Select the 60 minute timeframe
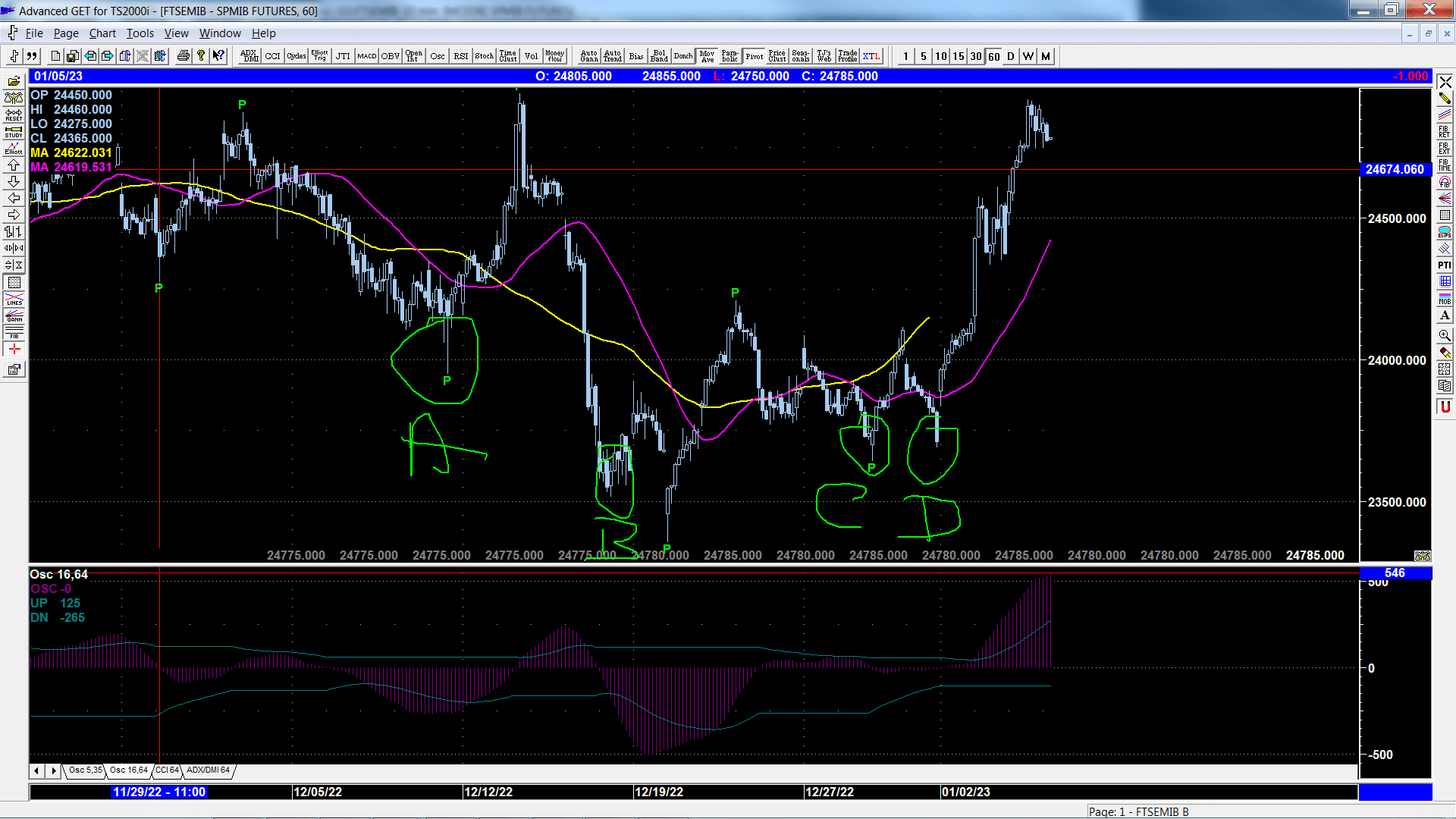 pos(993,56)
